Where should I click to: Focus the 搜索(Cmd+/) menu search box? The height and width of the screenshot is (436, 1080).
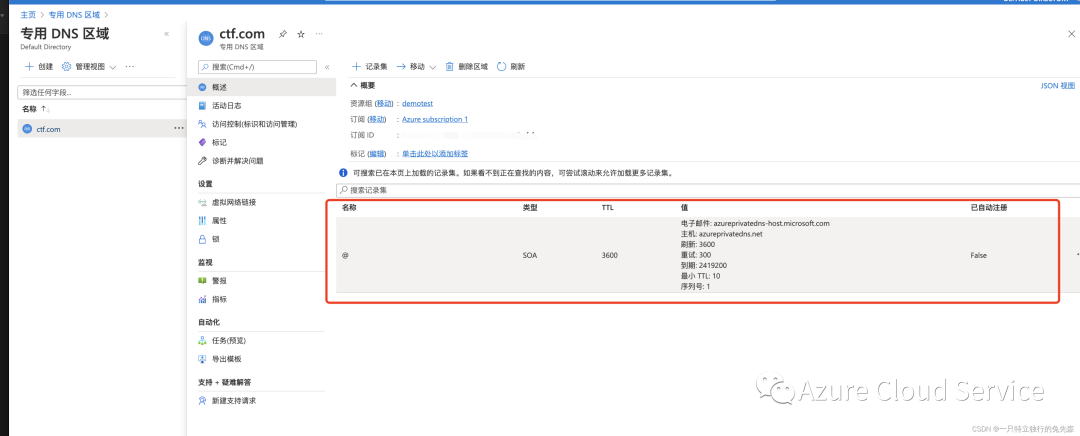coord(257,67)
